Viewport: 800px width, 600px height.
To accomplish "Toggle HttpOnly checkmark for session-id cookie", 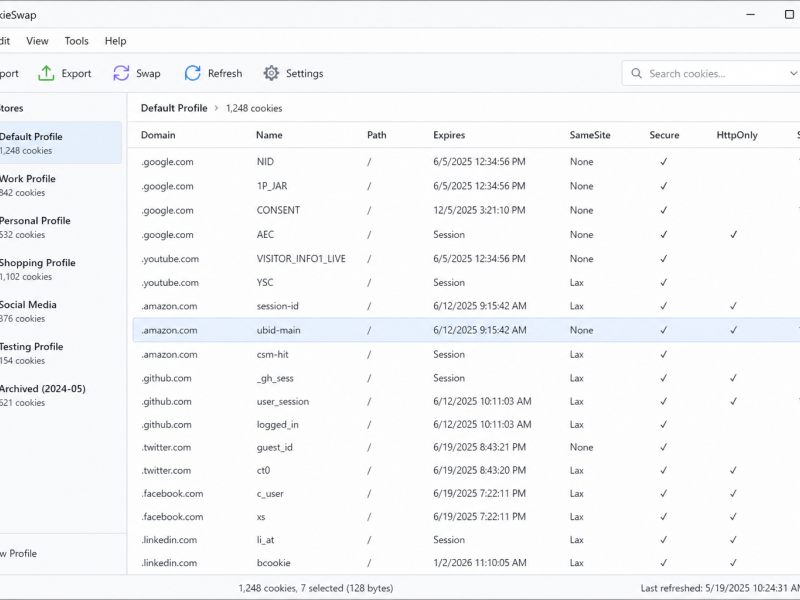I will [x=734, y=306].
